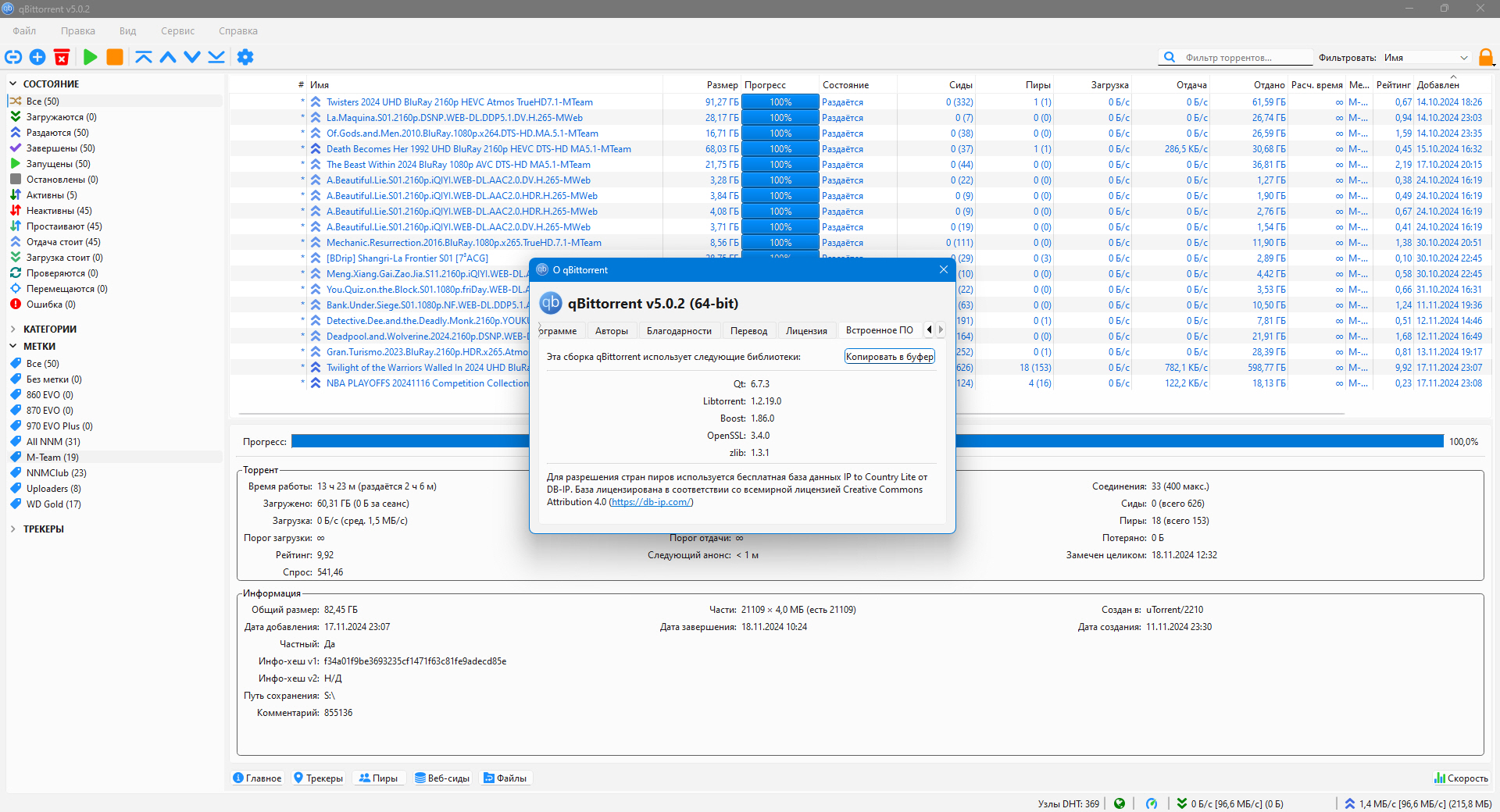The width and height of the screenshot is (1500, 812).
Task: Select Раздаются (50) filter
Action: (x=115, y=133)
